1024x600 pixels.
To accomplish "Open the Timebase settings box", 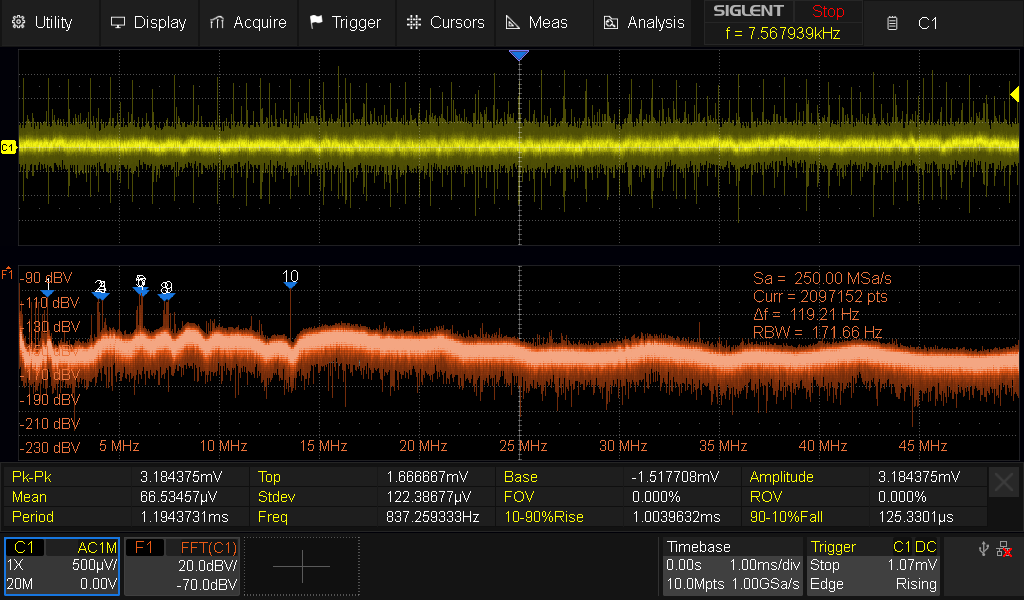I will tap(732, 566).
